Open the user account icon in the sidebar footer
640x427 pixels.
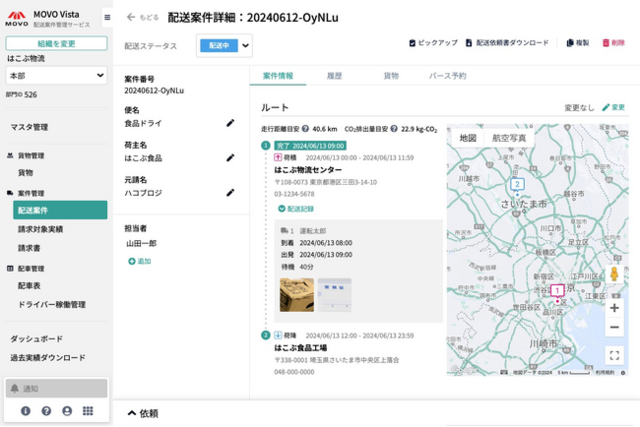coord(67,411)
